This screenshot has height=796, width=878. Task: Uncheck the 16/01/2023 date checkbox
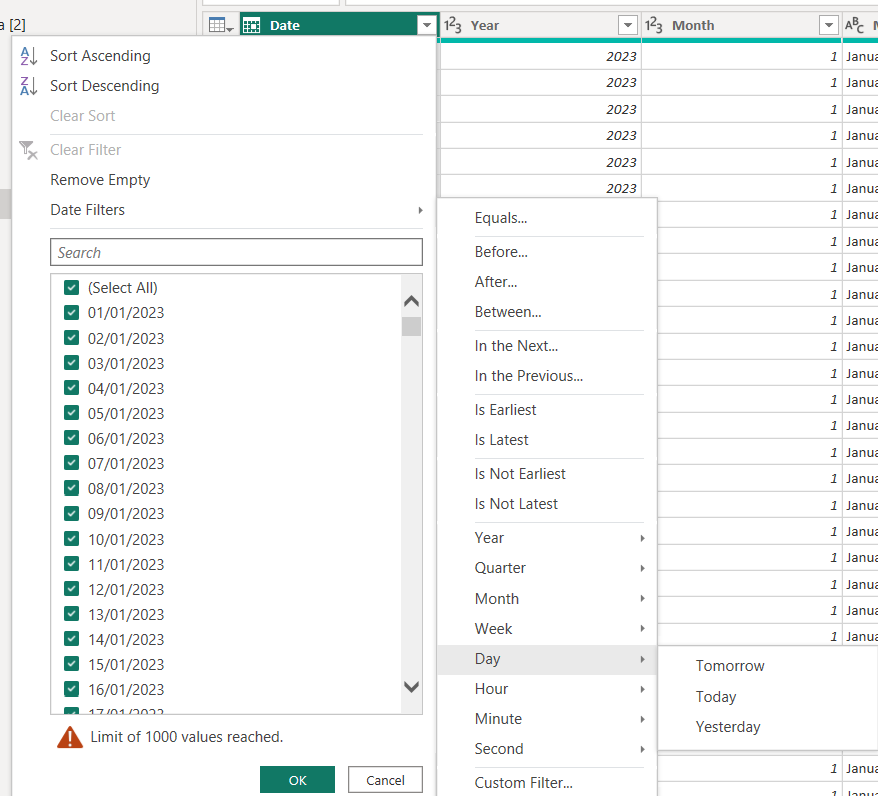click(72, 689)
